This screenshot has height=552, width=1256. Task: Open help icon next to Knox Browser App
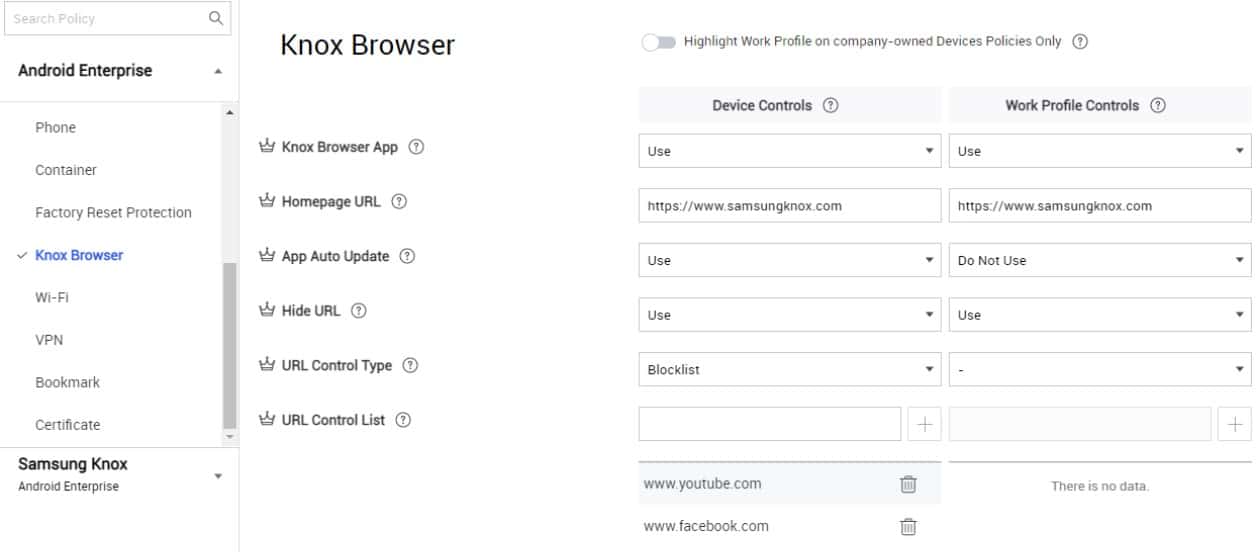click(x=417, y=147)
